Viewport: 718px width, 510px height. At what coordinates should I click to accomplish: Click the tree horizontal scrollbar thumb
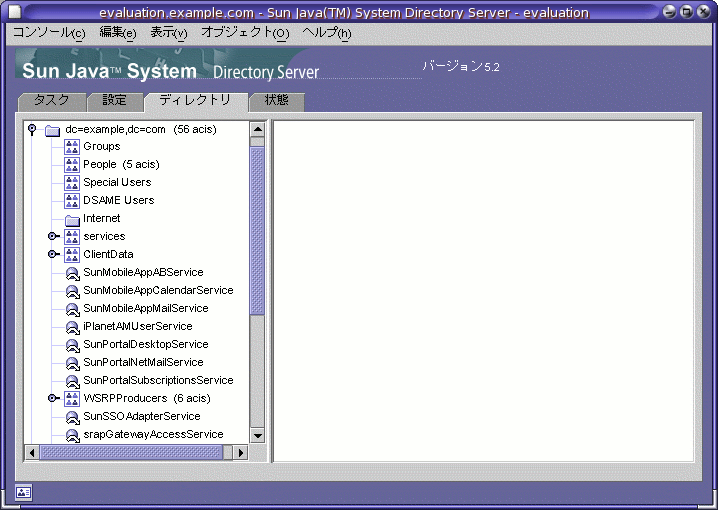[x=131, y=453]
